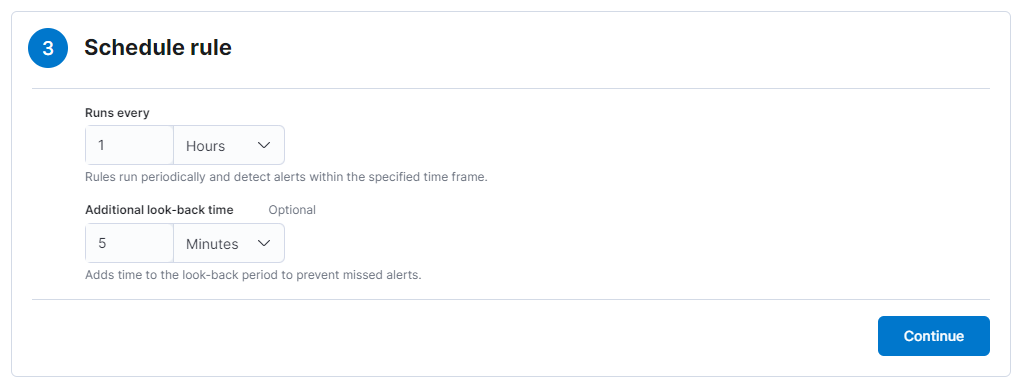Place cursor after value 5 in look-back field
1019x388 pixels.
click(x=107, y=243)
